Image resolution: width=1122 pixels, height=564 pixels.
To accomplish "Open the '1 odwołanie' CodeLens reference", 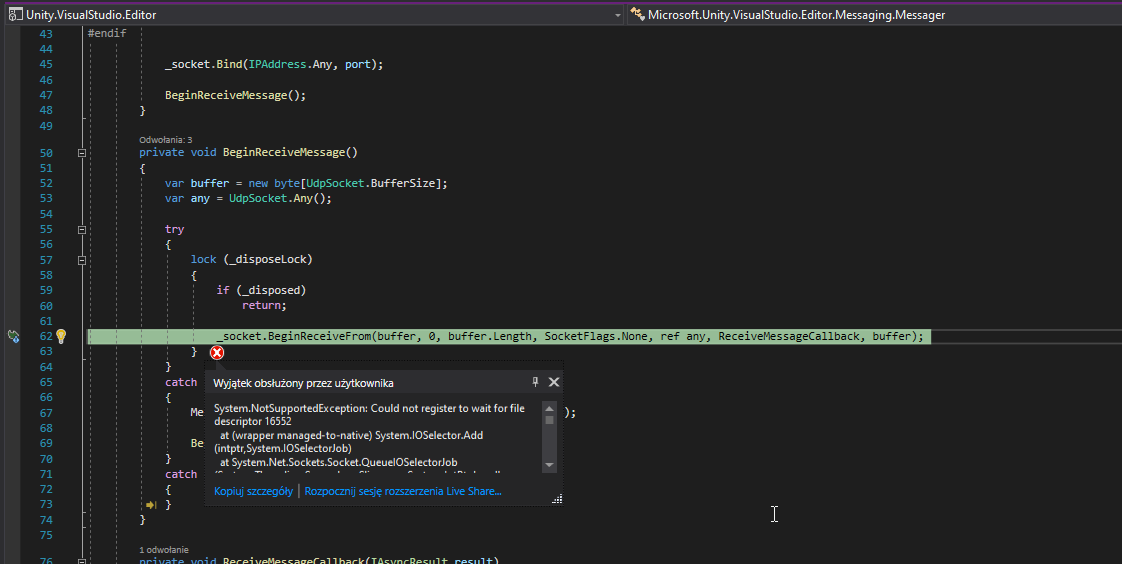I will pyautogui.click(x=164, y=550).
